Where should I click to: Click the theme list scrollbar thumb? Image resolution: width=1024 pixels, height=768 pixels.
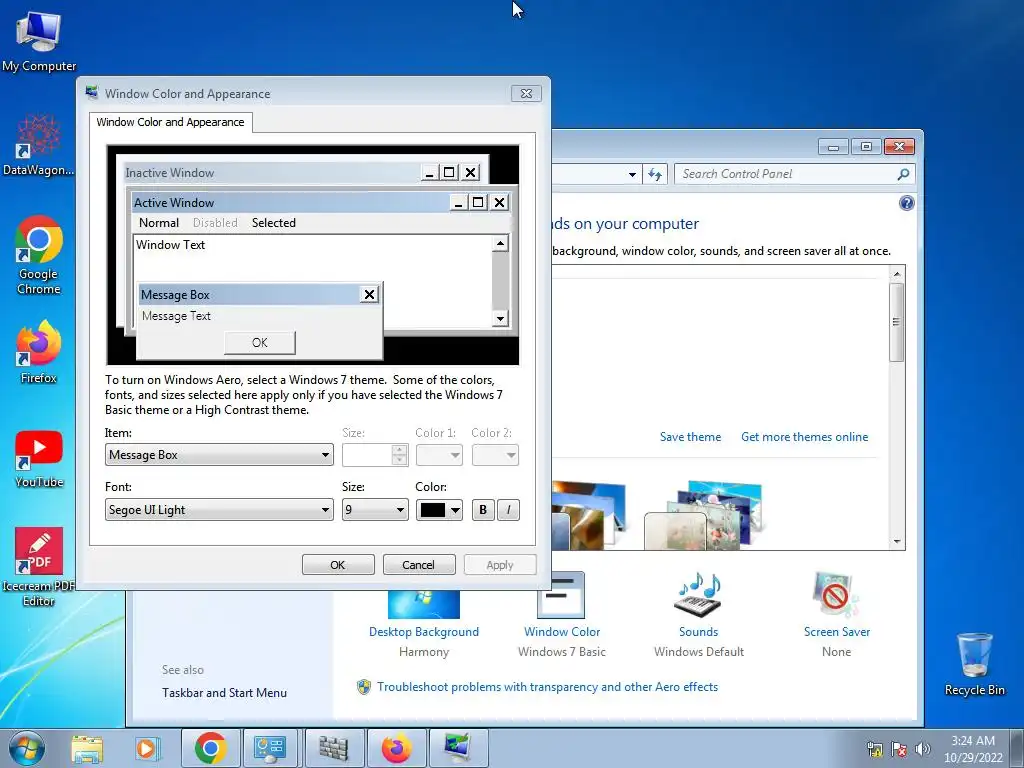click(x=897, y=322)
